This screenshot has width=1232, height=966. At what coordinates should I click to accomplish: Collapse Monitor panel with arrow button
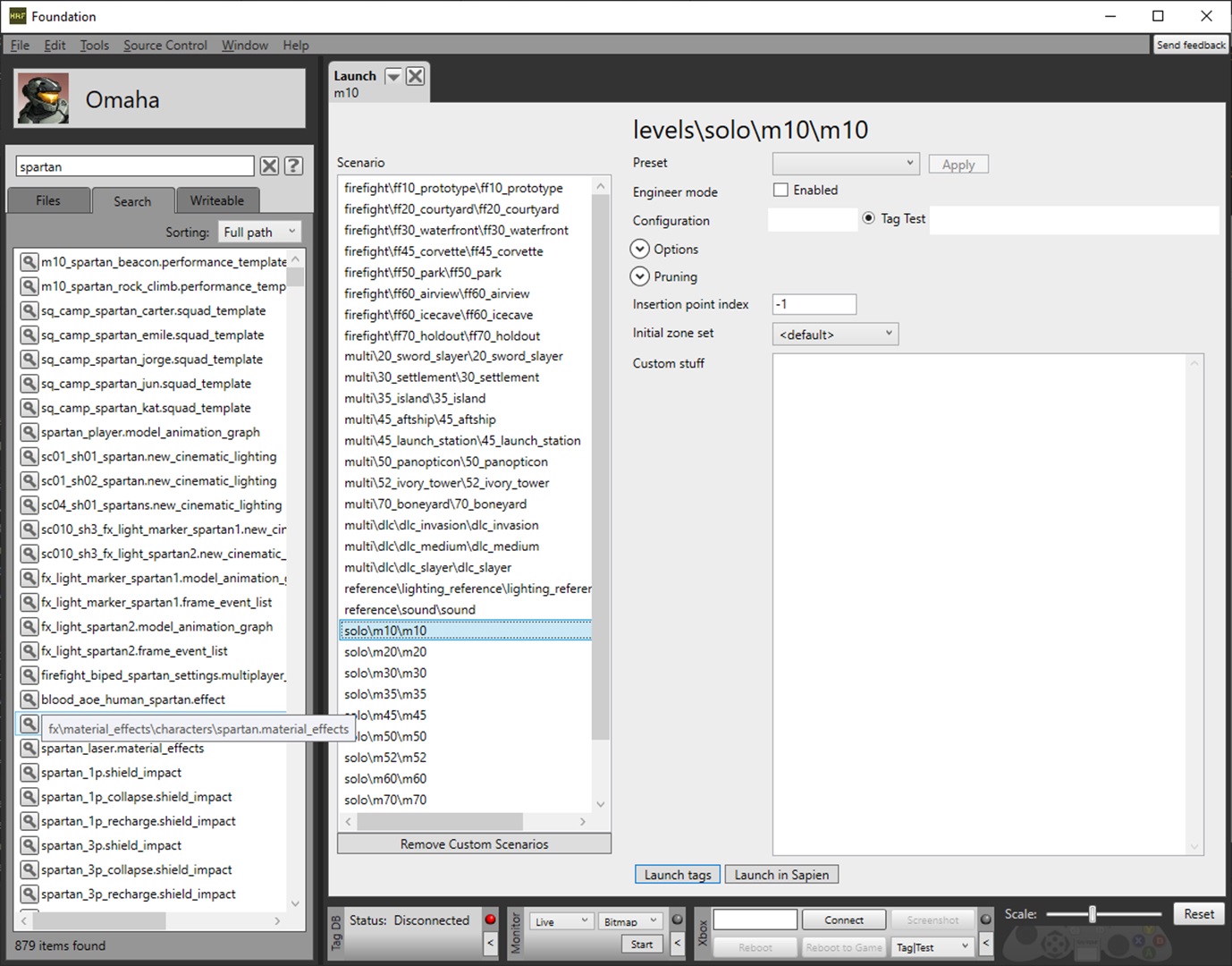pos(677,943)
